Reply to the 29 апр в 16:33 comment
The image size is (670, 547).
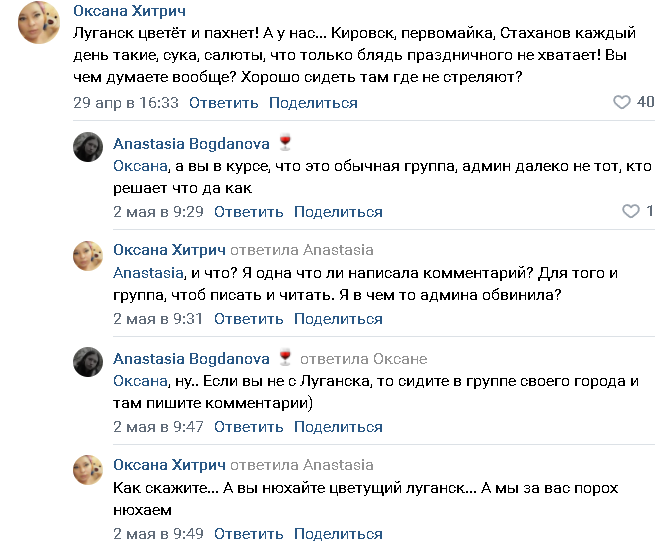point(224,103)
